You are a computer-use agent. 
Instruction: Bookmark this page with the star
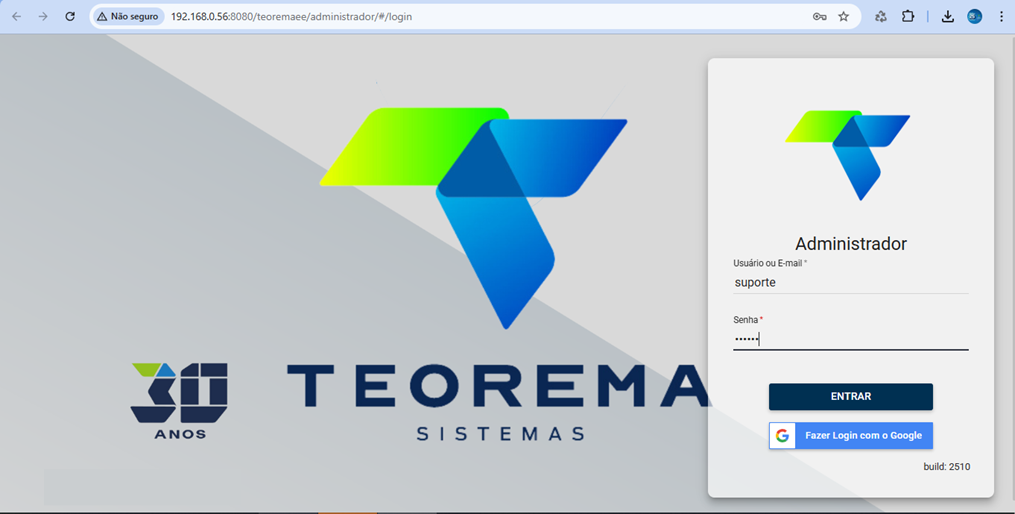coord(843,17)
